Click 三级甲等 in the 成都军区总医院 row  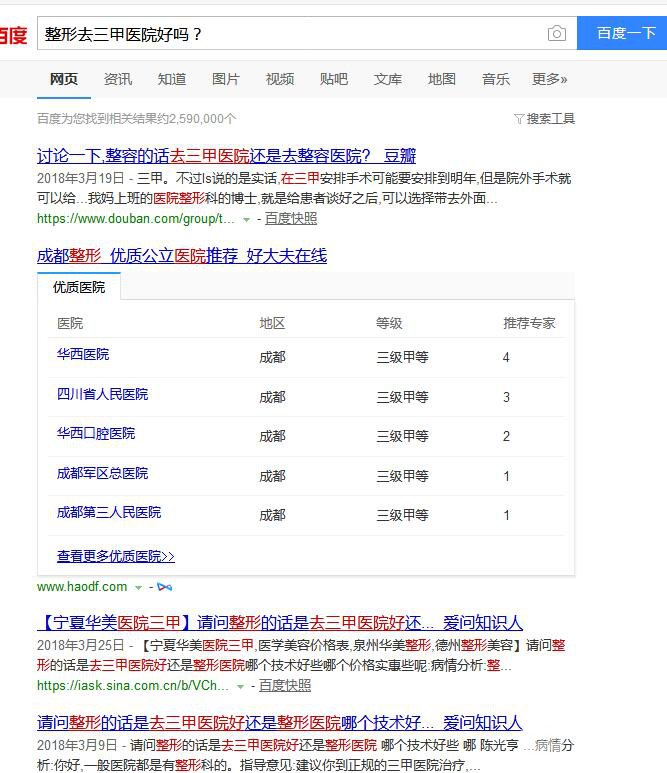pos(402,476)
